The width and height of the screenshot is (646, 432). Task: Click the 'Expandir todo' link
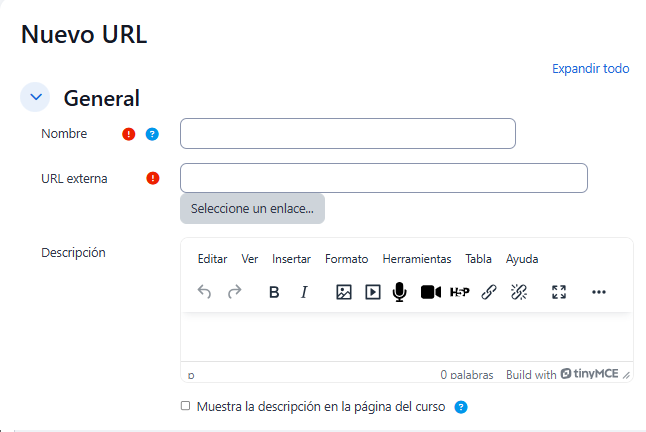point(590,69)
